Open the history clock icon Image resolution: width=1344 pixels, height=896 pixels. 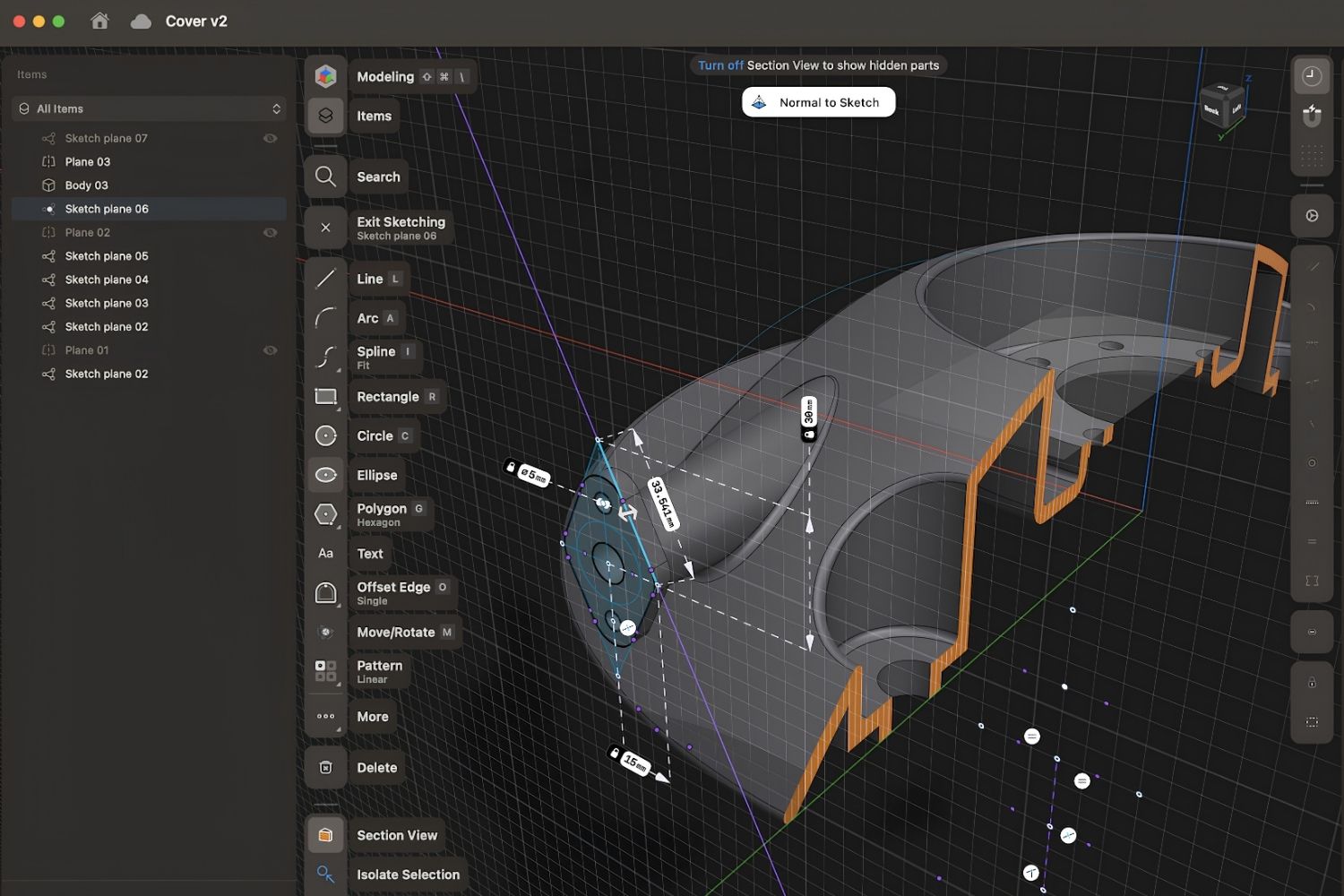tap(1312, 76)
